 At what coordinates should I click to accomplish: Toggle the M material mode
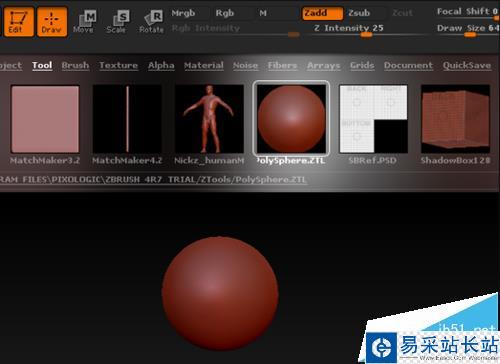pos(263,13)
